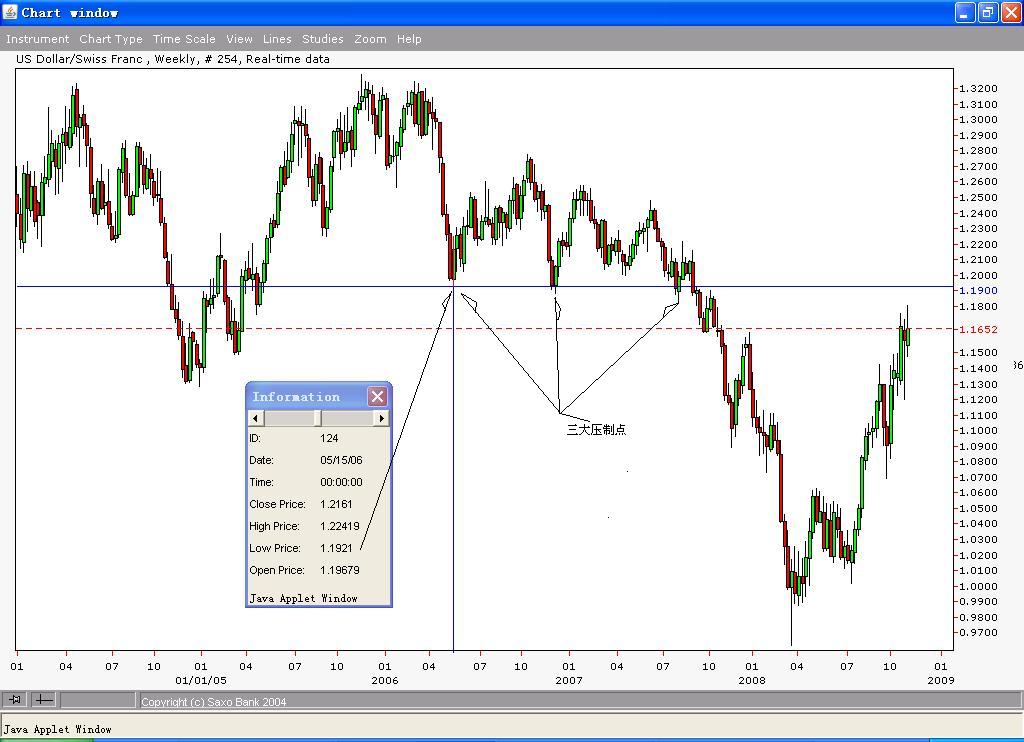Click the 1.1900 price axis label

tap(978, 291)
